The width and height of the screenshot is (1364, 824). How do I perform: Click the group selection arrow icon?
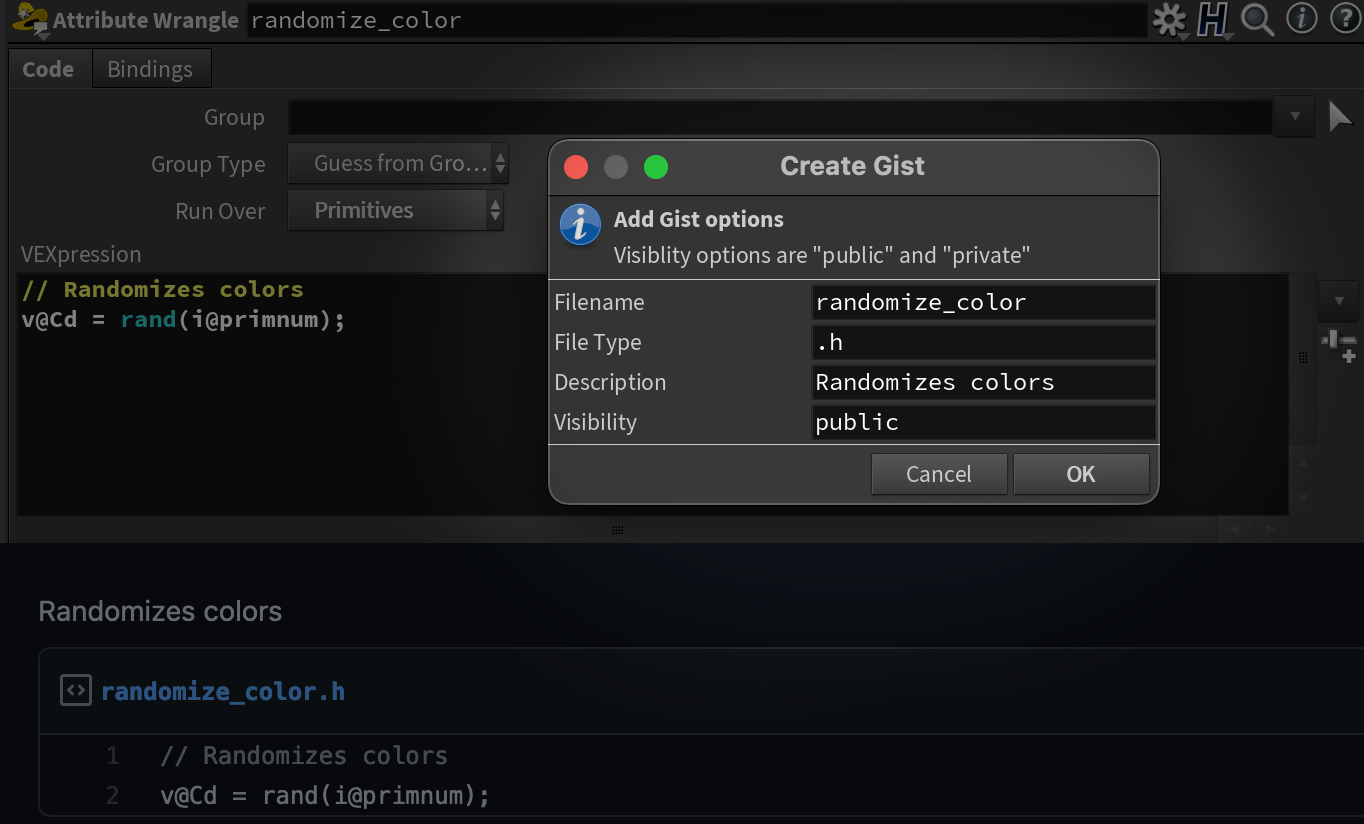tap(1339, 117)
